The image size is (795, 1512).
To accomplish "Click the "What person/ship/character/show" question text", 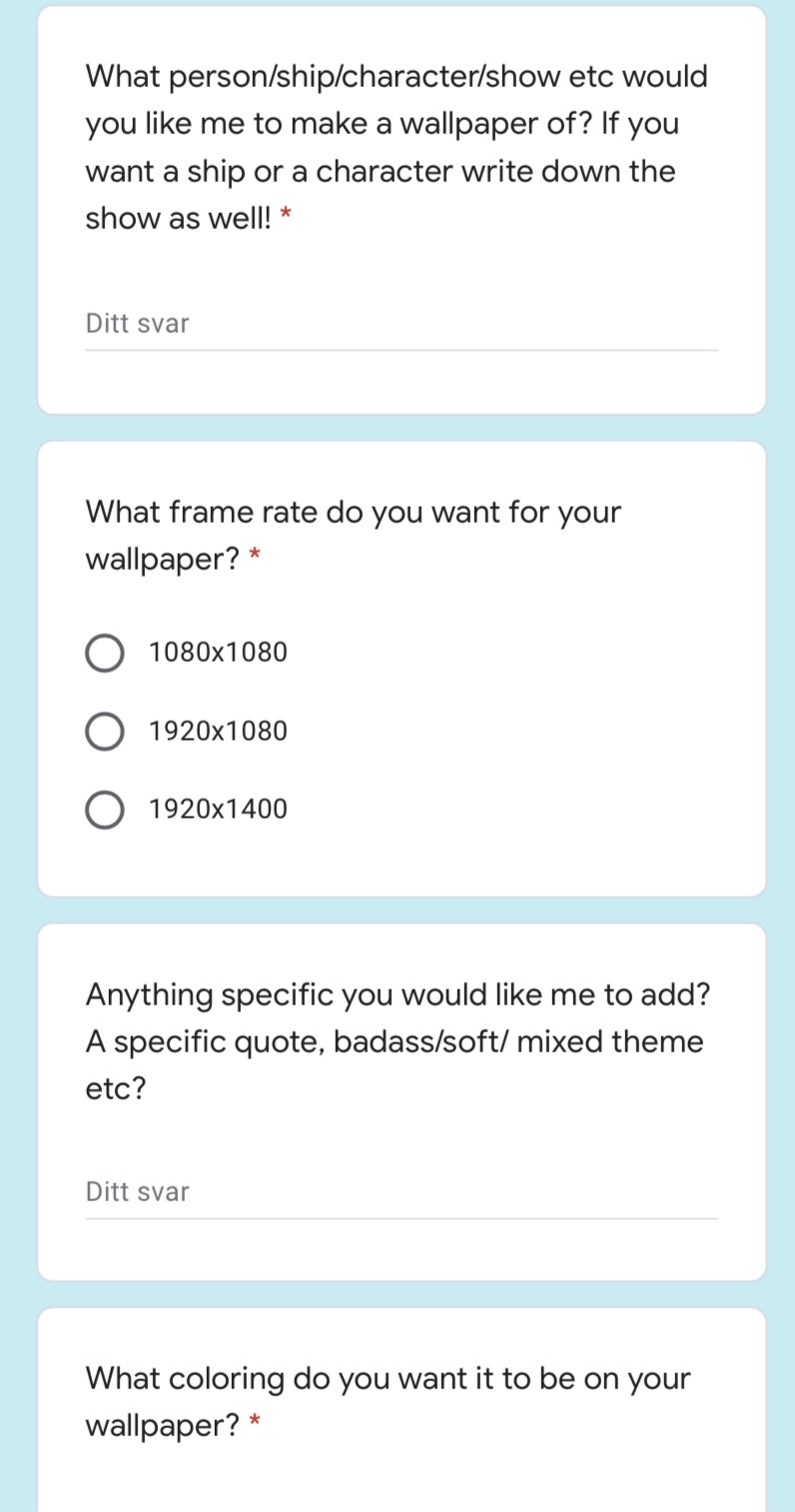I will [396, 77].
